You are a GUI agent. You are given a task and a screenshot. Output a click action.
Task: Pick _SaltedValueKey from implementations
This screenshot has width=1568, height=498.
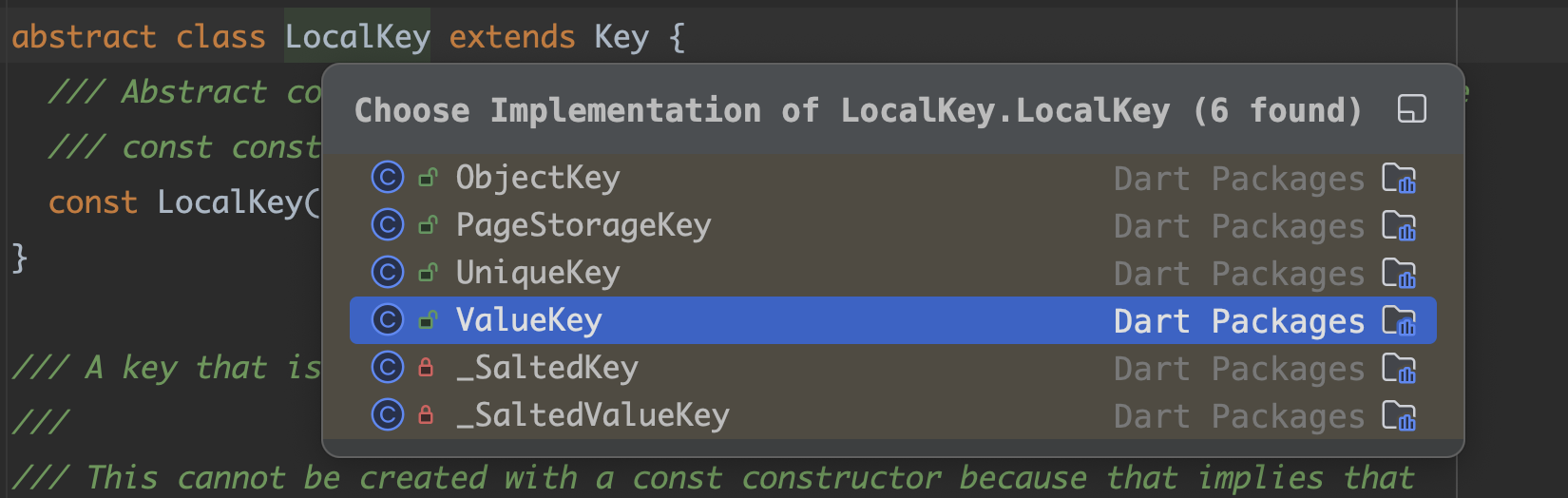click(x=892, y=415)
